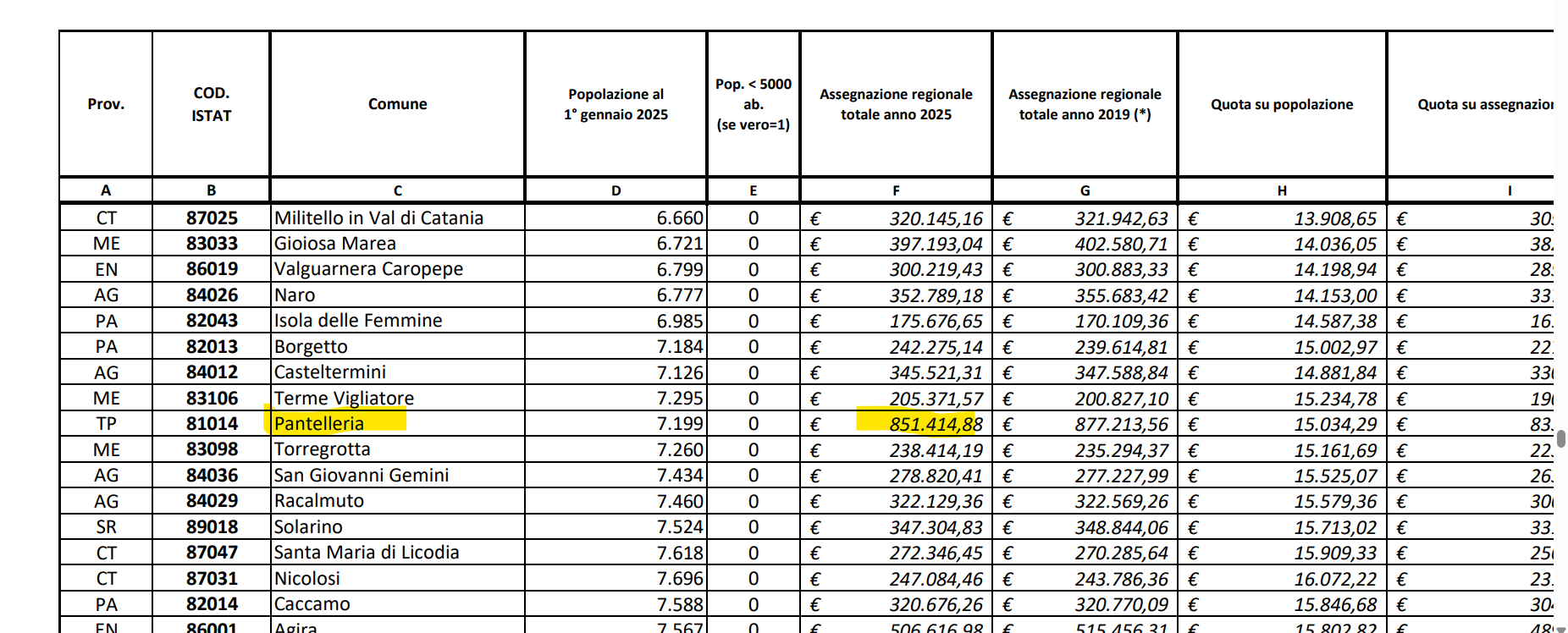Click Isola delle Femmine population 6.985
This screenshot has width=1568, height=633.
click(679, 321)
